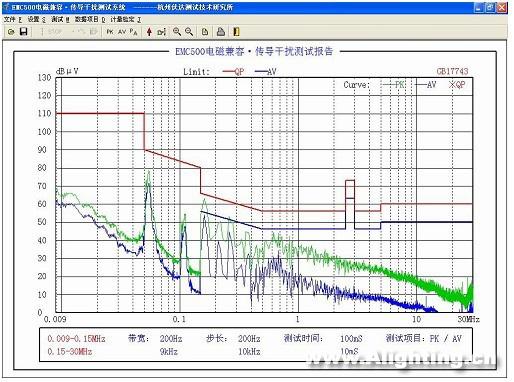
Task: Click the 100mS test time value
Action: [351, 339]
